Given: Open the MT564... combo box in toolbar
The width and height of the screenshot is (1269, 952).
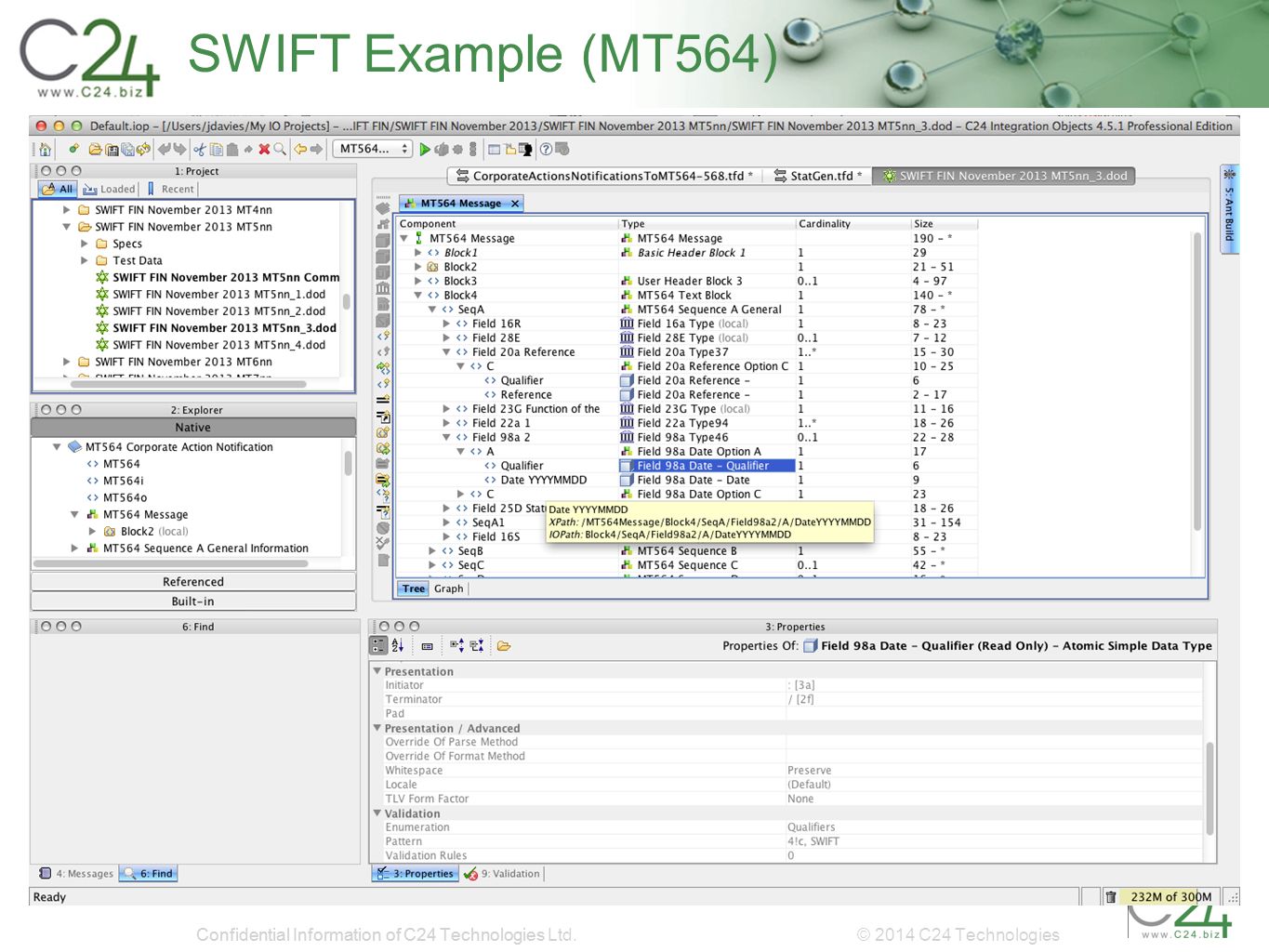Looking at the screenshot, I should 373,149.
